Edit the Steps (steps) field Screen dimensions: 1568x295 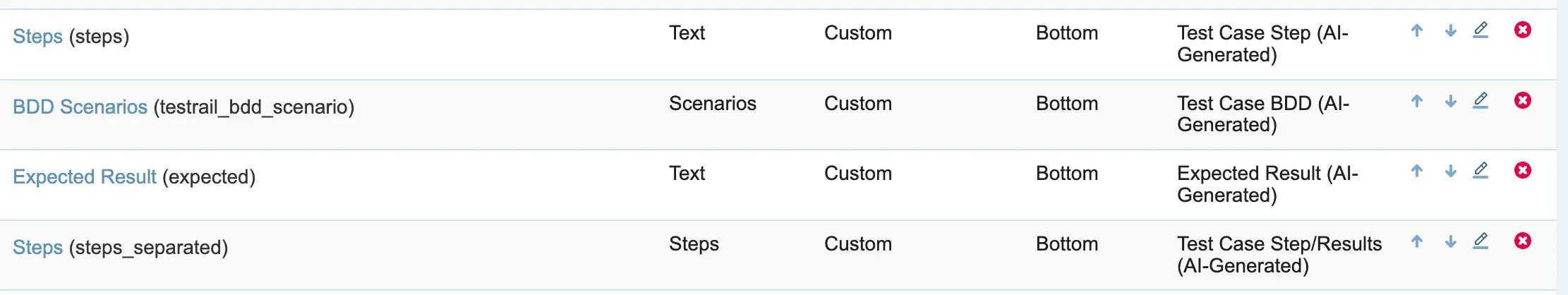pos(1480,30)
